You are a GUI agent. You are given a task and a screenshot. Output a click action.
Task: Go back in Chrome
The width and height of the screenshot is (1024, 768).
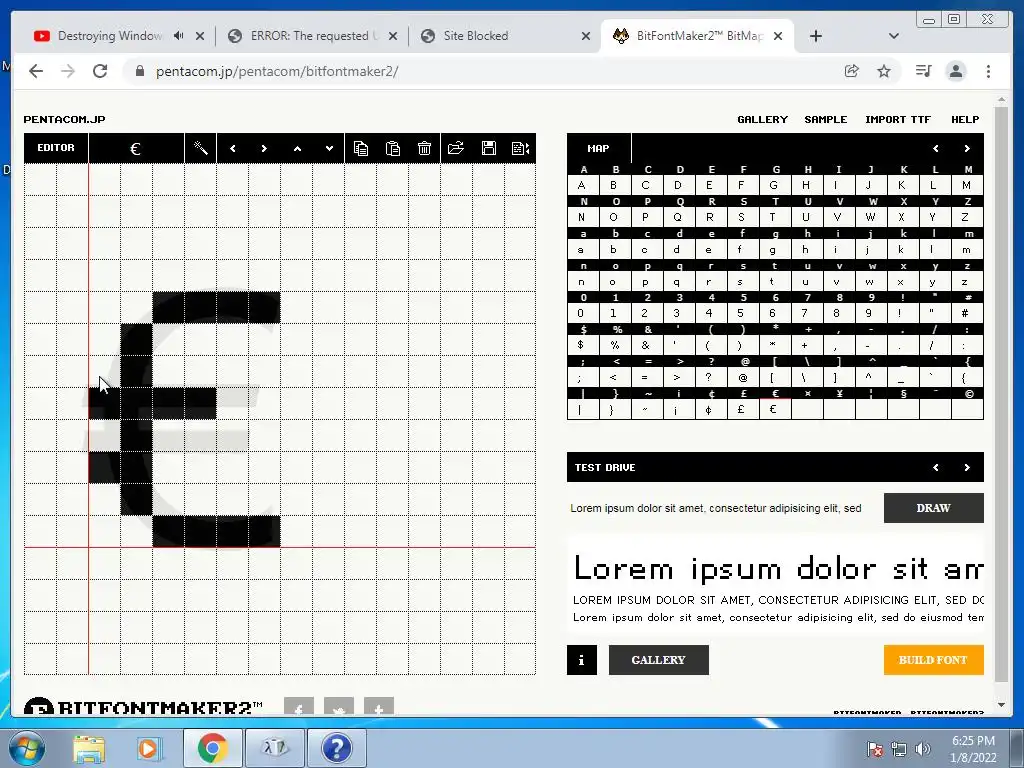click(36, 71)
